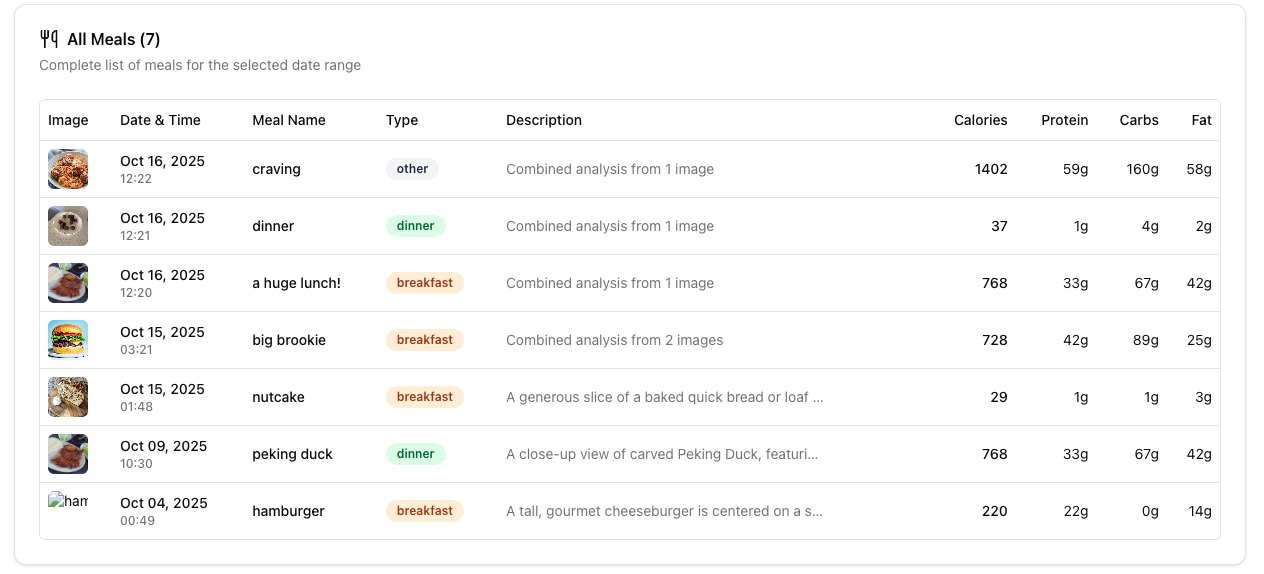Click the 'other' type badge for craving

[412, 169]
